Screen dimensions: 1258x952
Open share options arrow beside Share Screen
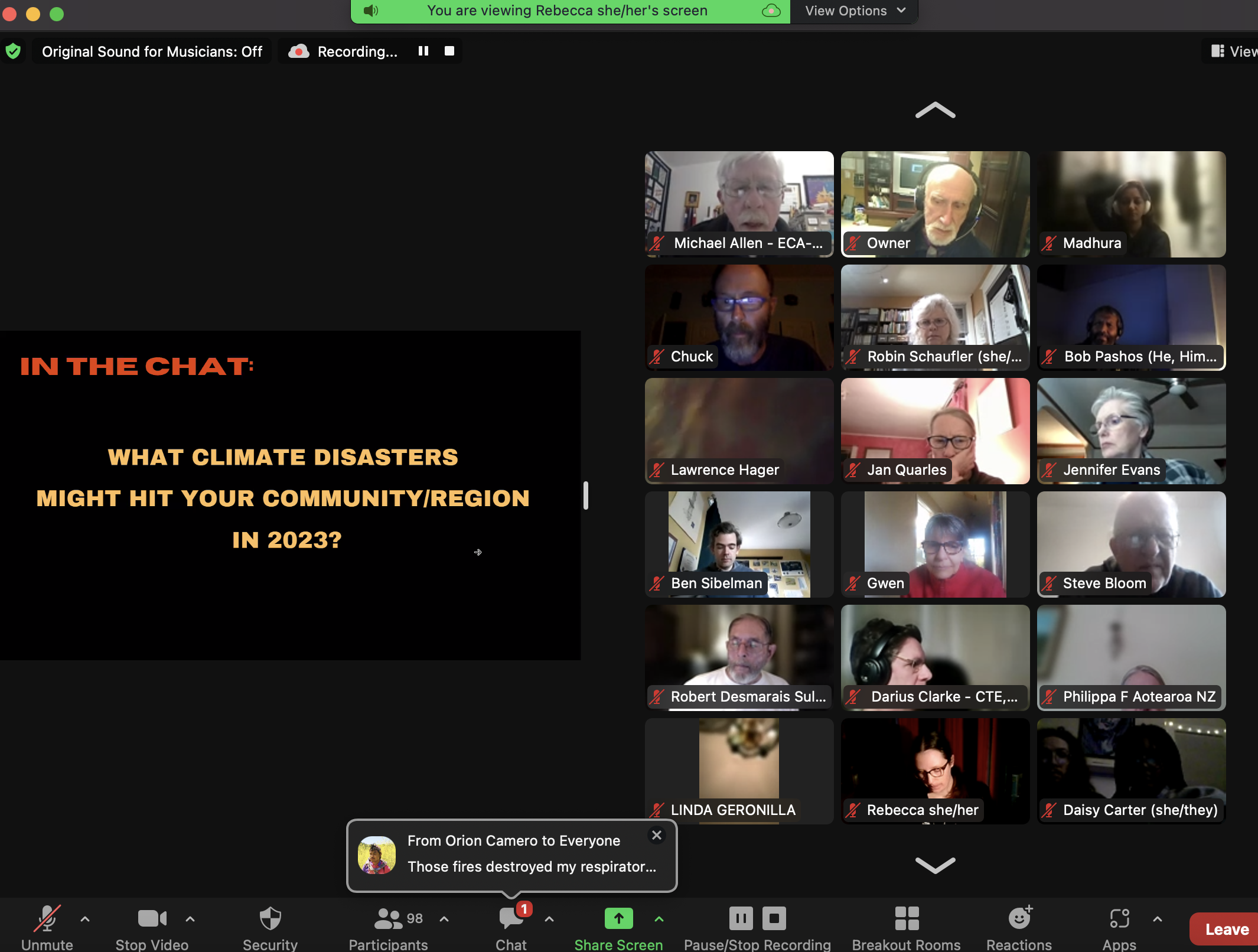click(659, 919)
